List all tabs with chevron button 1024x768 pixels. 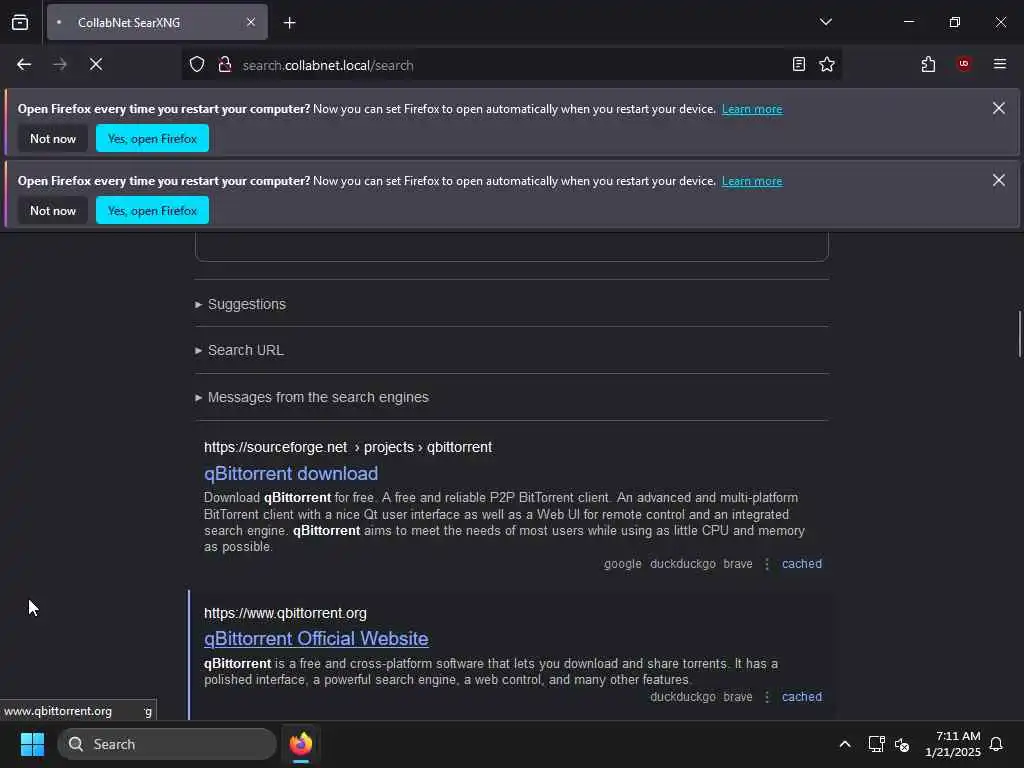tap(826, 22)
